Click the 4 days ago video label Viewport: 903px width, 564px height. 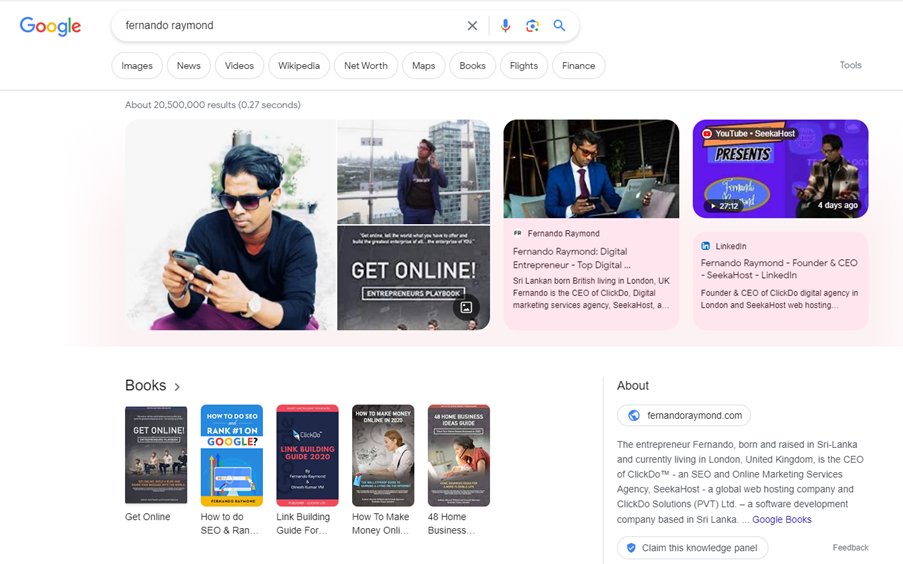pyautogui.click(x=837, y=205)
